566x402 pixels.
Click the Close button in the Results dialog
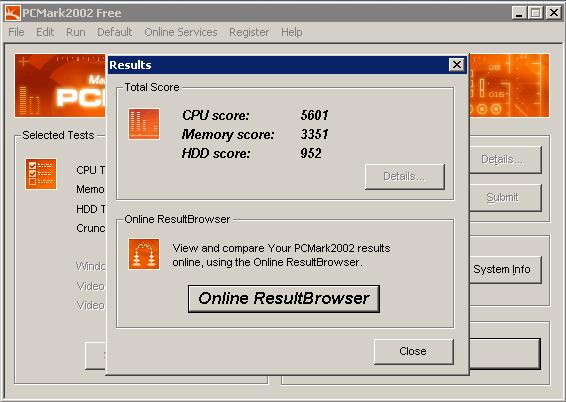pos(413,351)
